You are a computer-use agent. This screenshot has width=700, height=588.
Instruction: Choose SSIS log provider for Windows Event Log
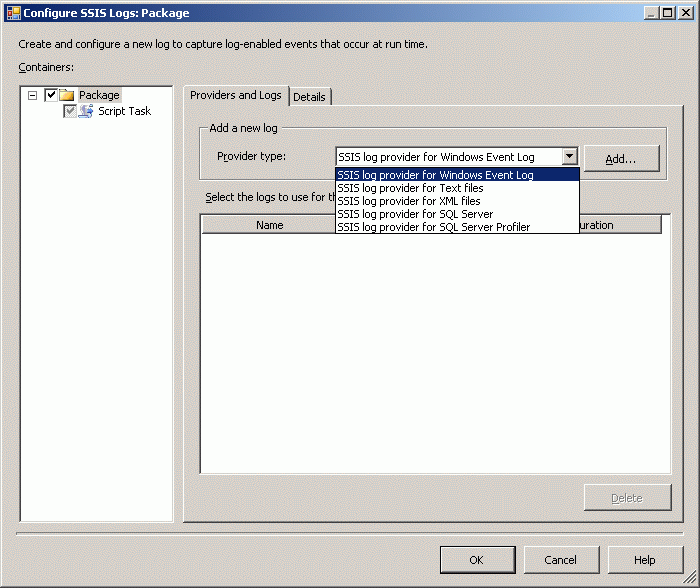(x=457, y=175)
